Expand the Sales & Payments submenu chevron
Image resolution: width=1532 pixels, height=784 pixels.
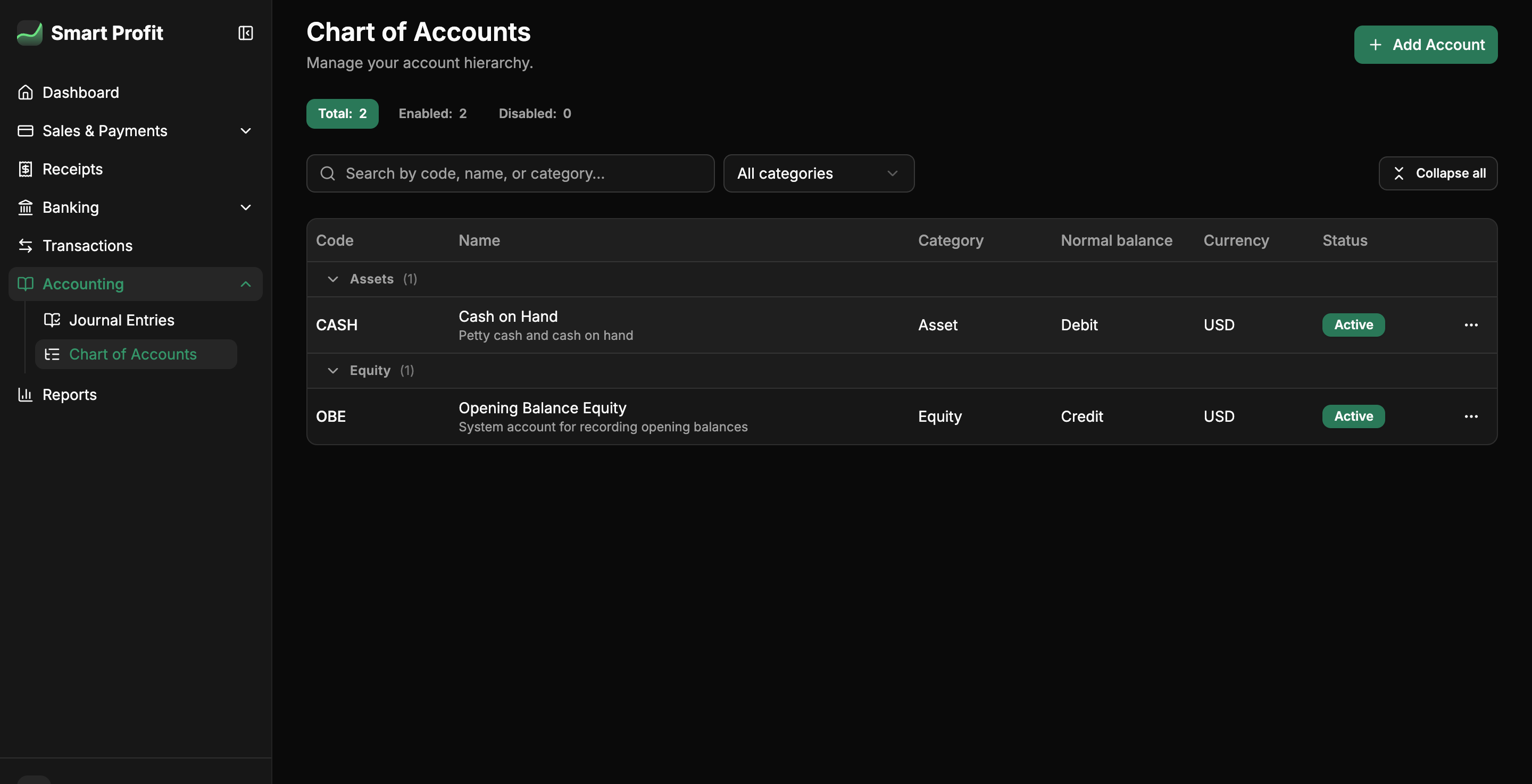246,131
